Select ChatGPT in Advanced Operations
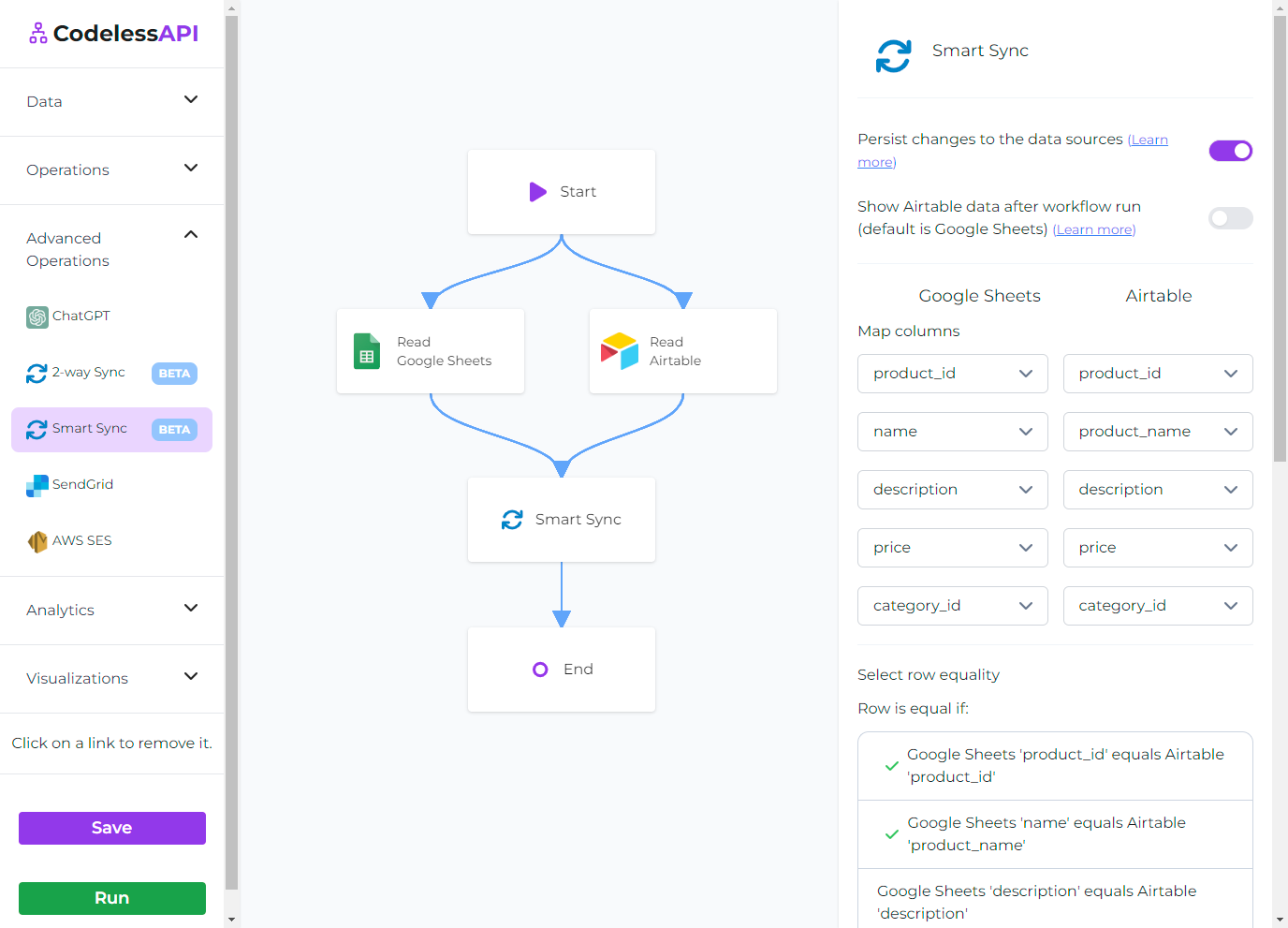Image resolution: width=1288 pixels, height=928 pixels. (112, 317)
